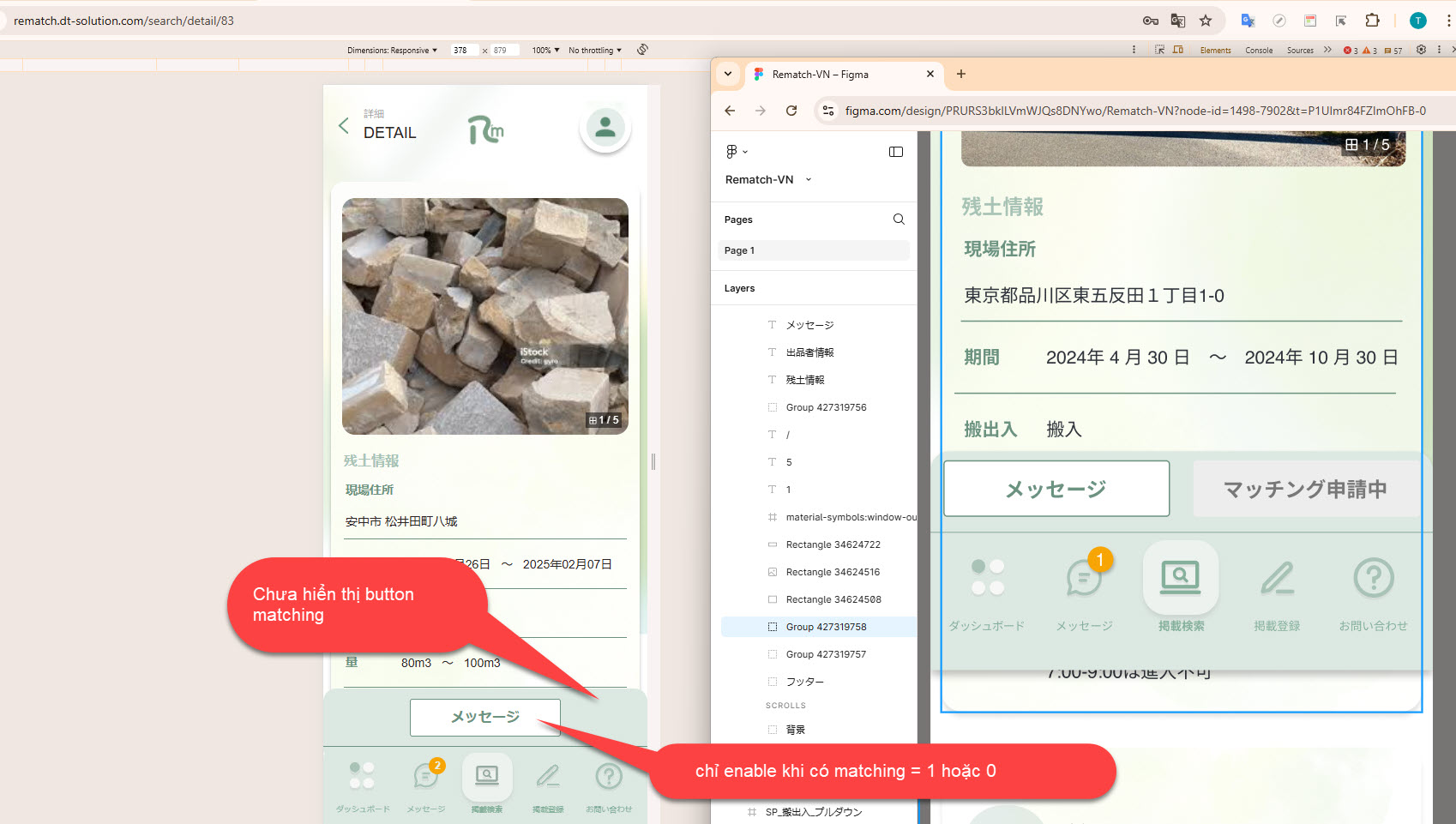Image resolution: width=1456 pixels, height=824 pixels.
Task: Click the pencil registration icon in footer
Action: pyautogui.click(x=548, y=775)
